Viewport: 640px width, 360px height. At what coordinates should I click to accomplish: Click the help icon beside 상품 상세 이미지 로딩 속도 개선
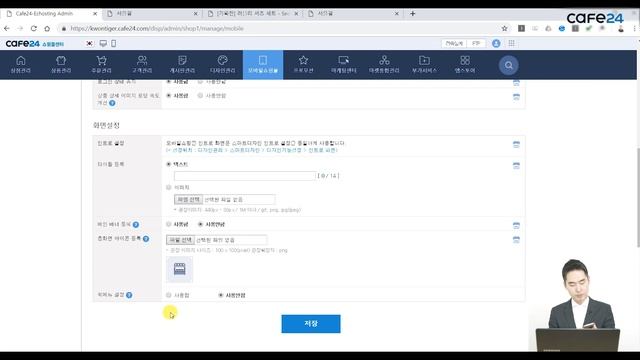(112, 103)
